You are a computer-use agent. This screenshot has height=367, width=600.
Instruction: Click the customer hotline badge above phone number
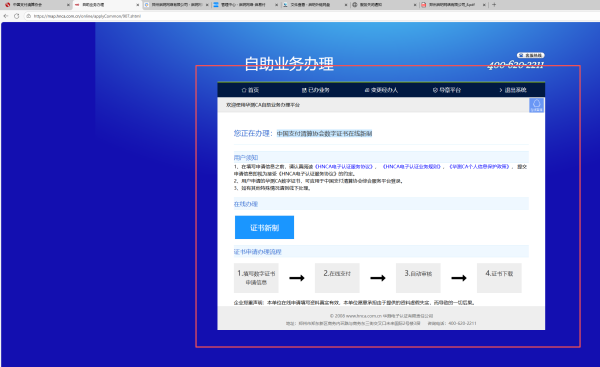[530, 55]
